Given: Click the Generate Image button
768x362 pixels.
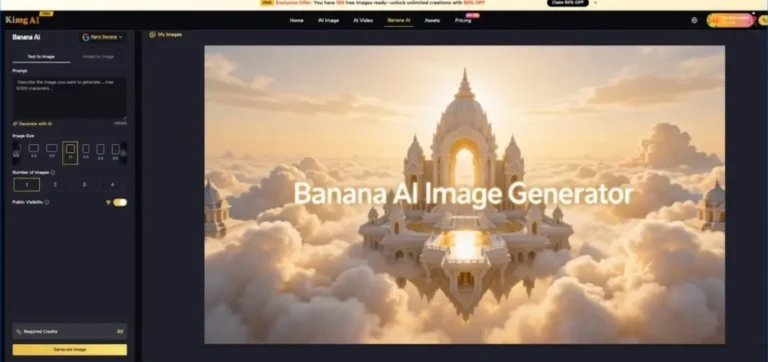Looking at the screenshot, I should click(x=70, y=350).
